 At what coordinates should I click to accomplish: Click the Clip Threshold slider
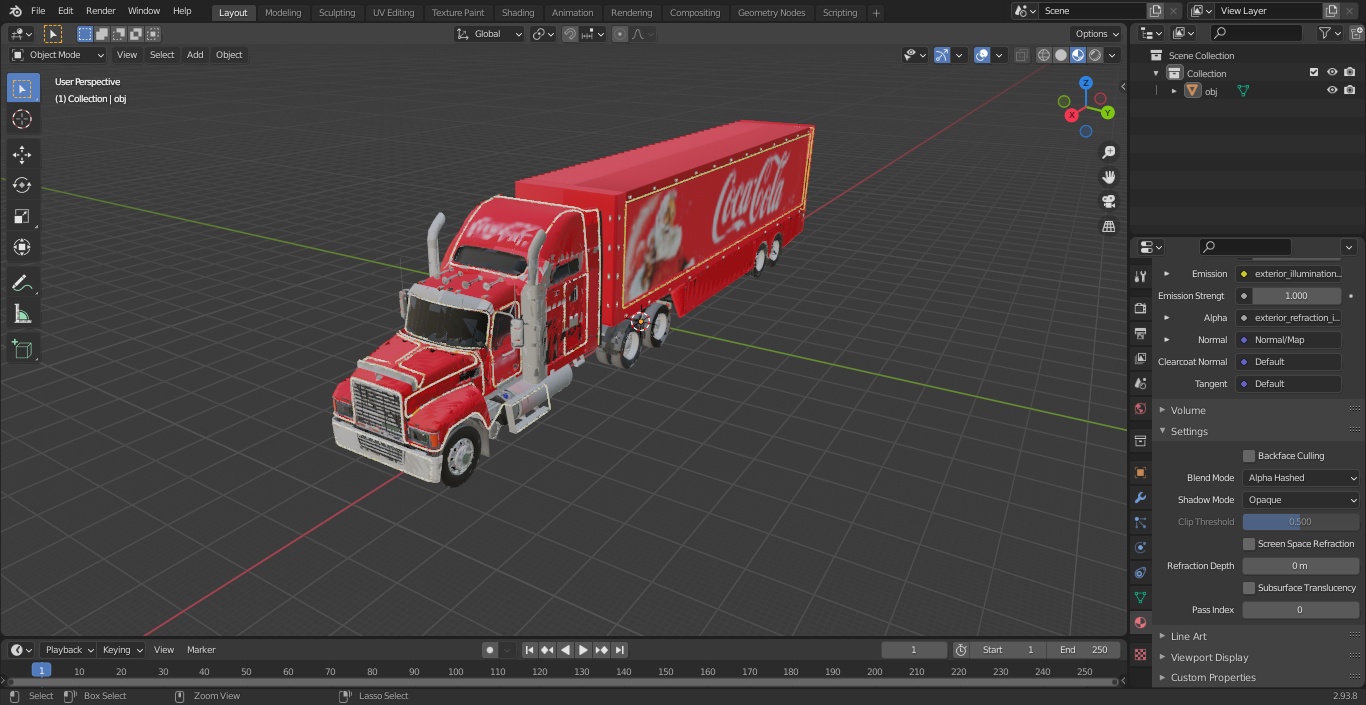point(1301,522)
